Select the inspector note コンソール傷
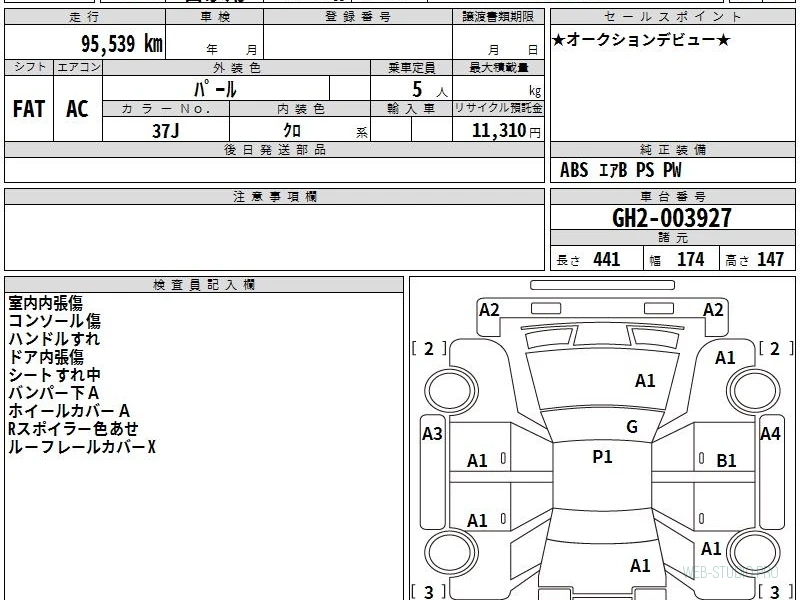800x600 pixels. tap(55, 321)
